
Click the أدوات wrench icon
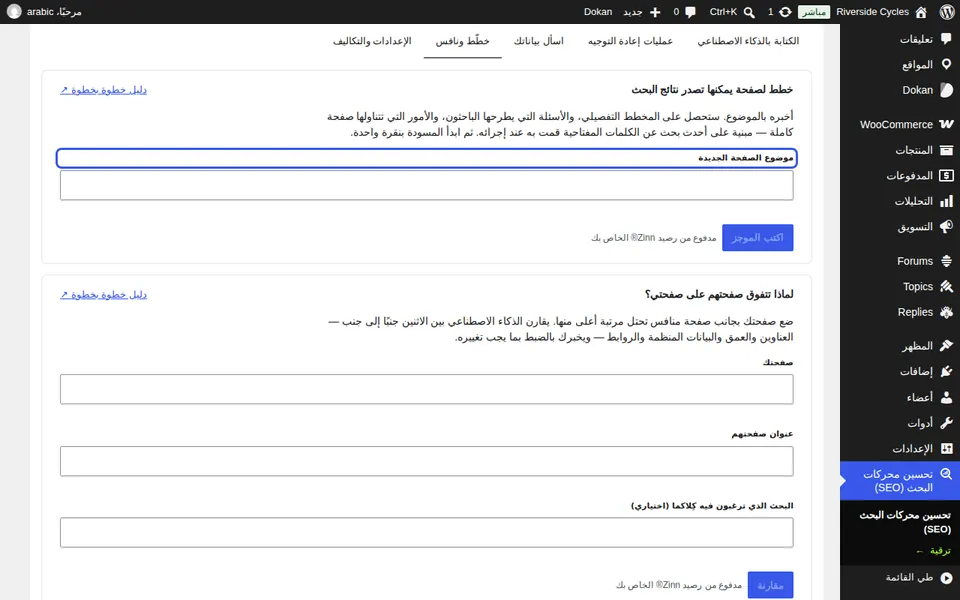tap(946, 423)
